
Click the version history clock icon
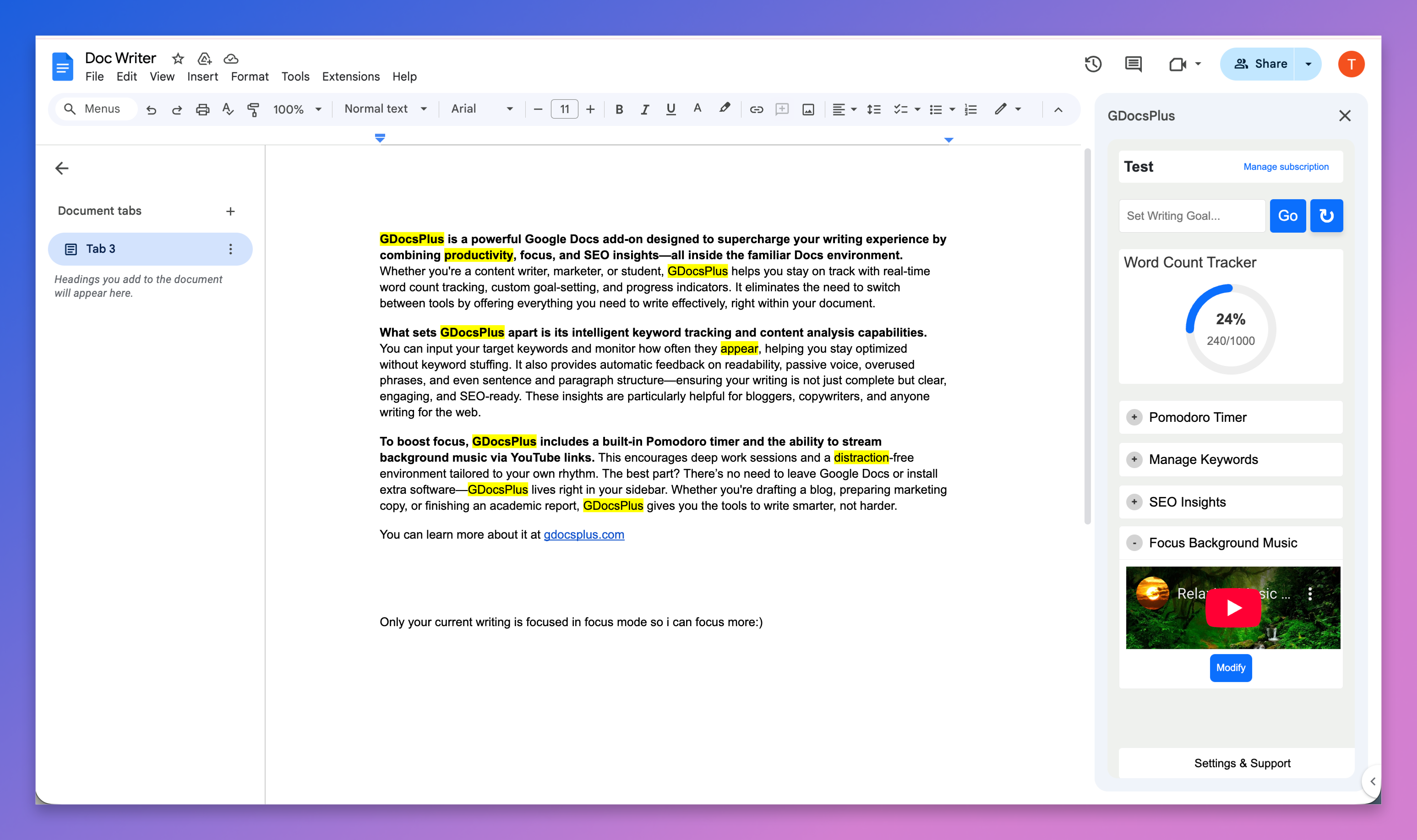(x=1093, y=64)
